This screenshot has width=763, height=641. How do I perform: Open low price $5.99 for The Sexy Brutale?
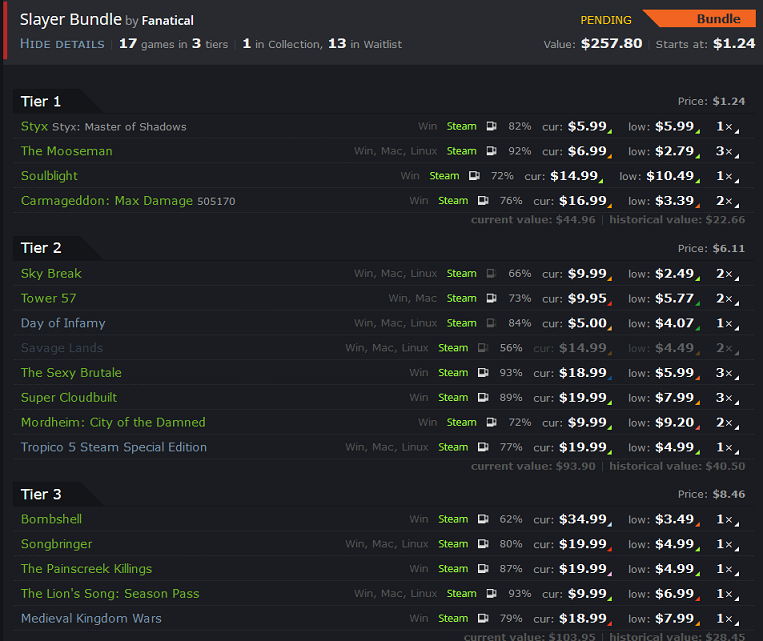(677, 373)
